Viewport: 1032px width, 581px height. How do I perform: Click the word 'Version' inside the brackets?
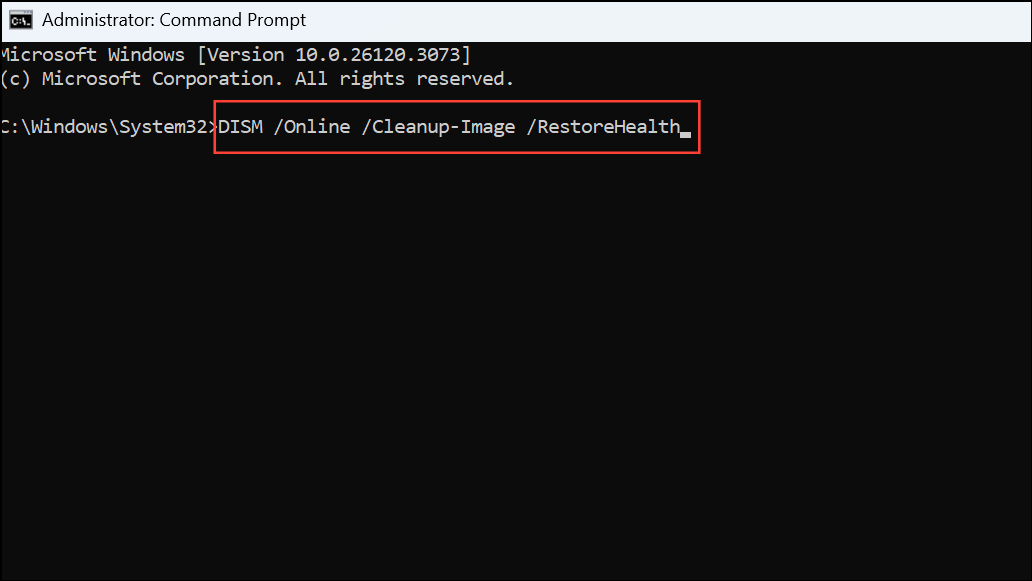click(x=245, y=55)
